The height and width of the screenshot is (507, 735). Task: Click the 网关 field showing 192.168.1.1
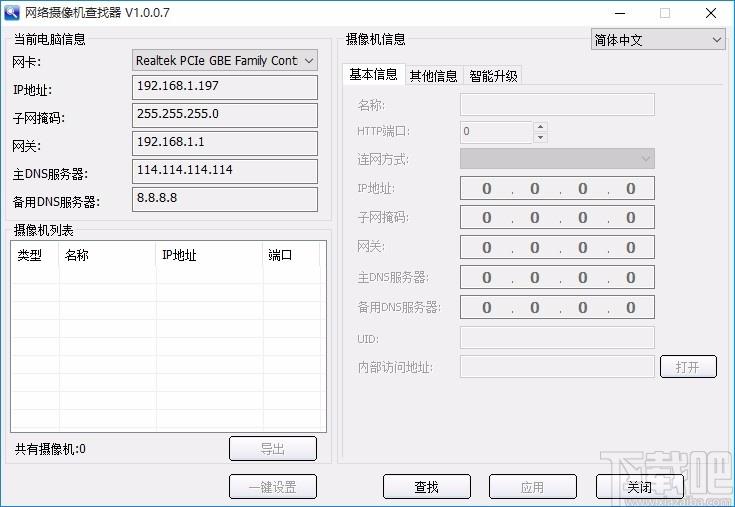[225, 143]
